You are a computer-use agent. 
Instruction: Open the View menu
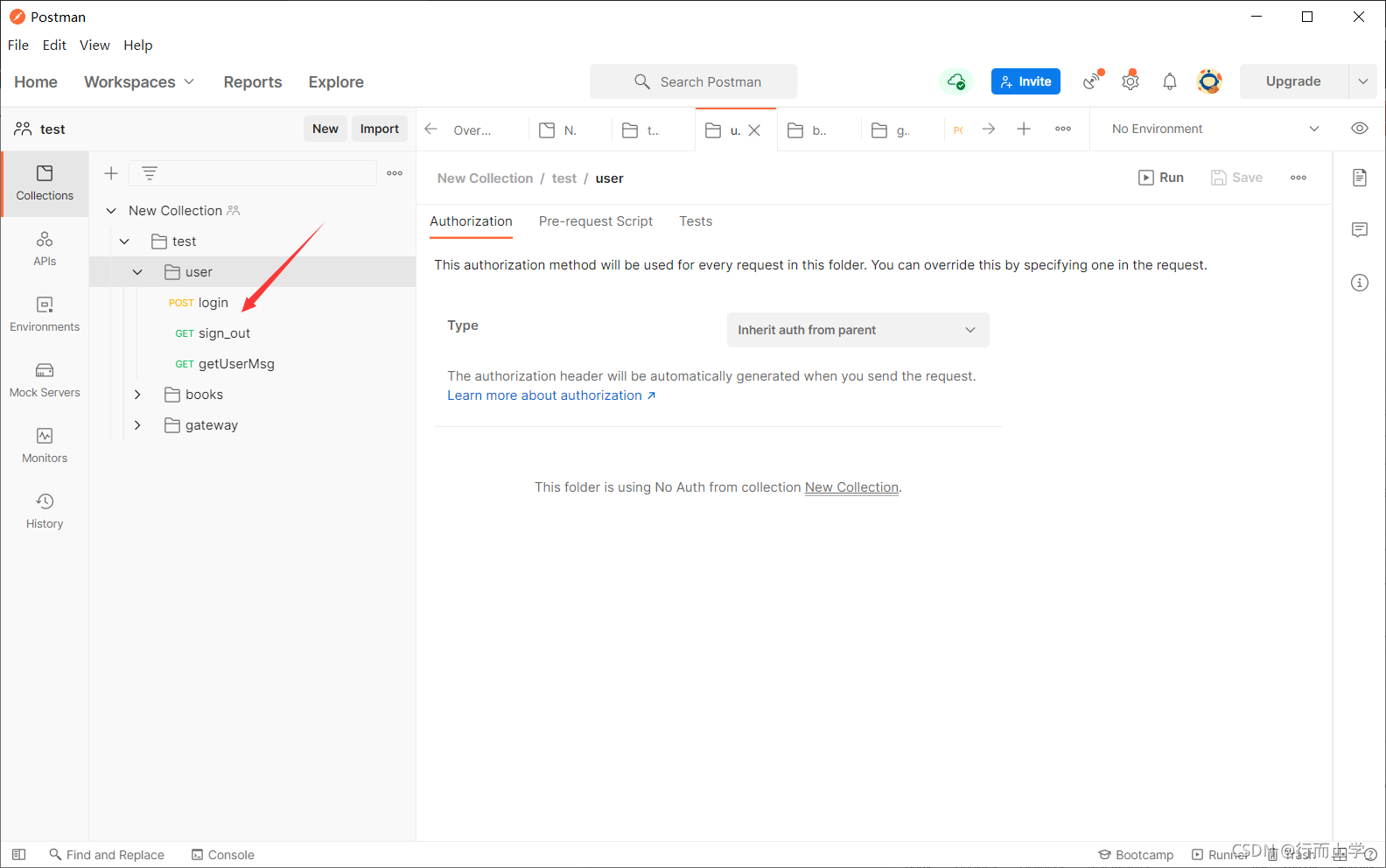[94, 45]
